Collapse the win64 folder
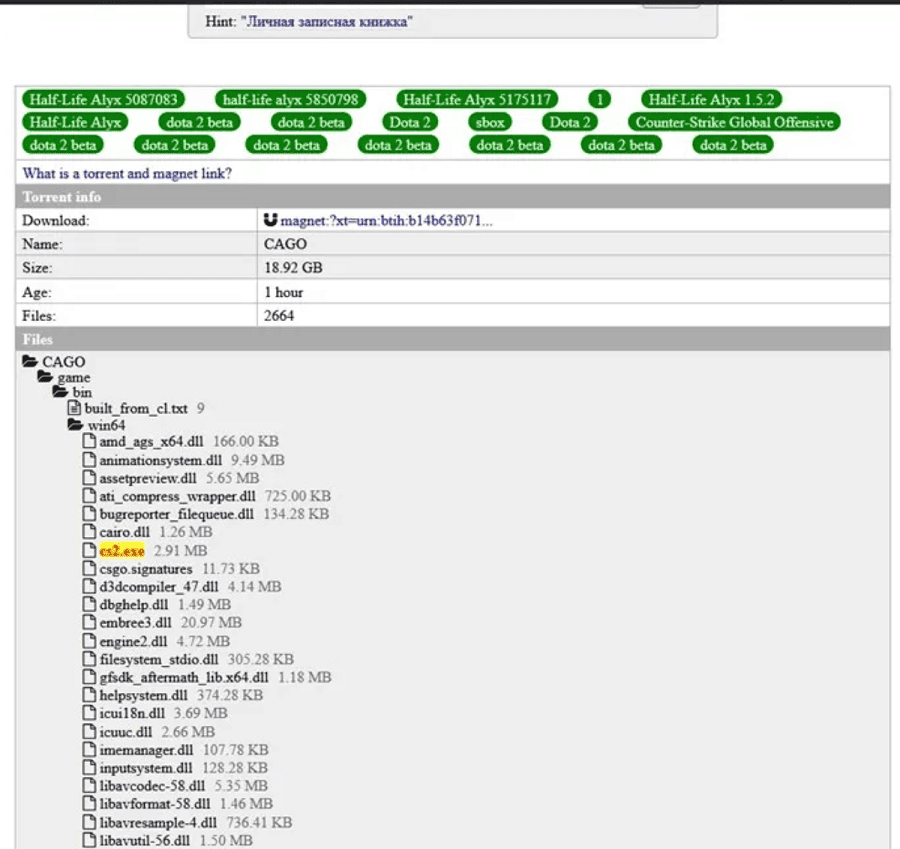Screen dimensions: 900x849 pyautogui.click(x=75, y=426)
